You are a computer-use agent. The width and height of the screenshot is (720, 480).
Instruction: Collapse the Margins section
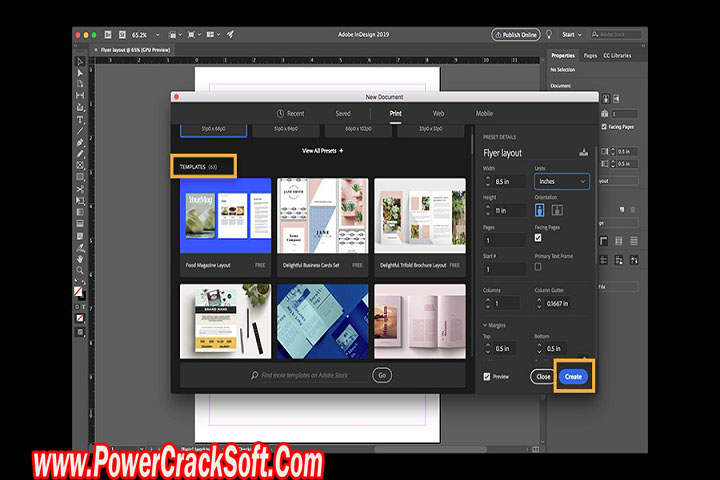[x=487, y=325]
